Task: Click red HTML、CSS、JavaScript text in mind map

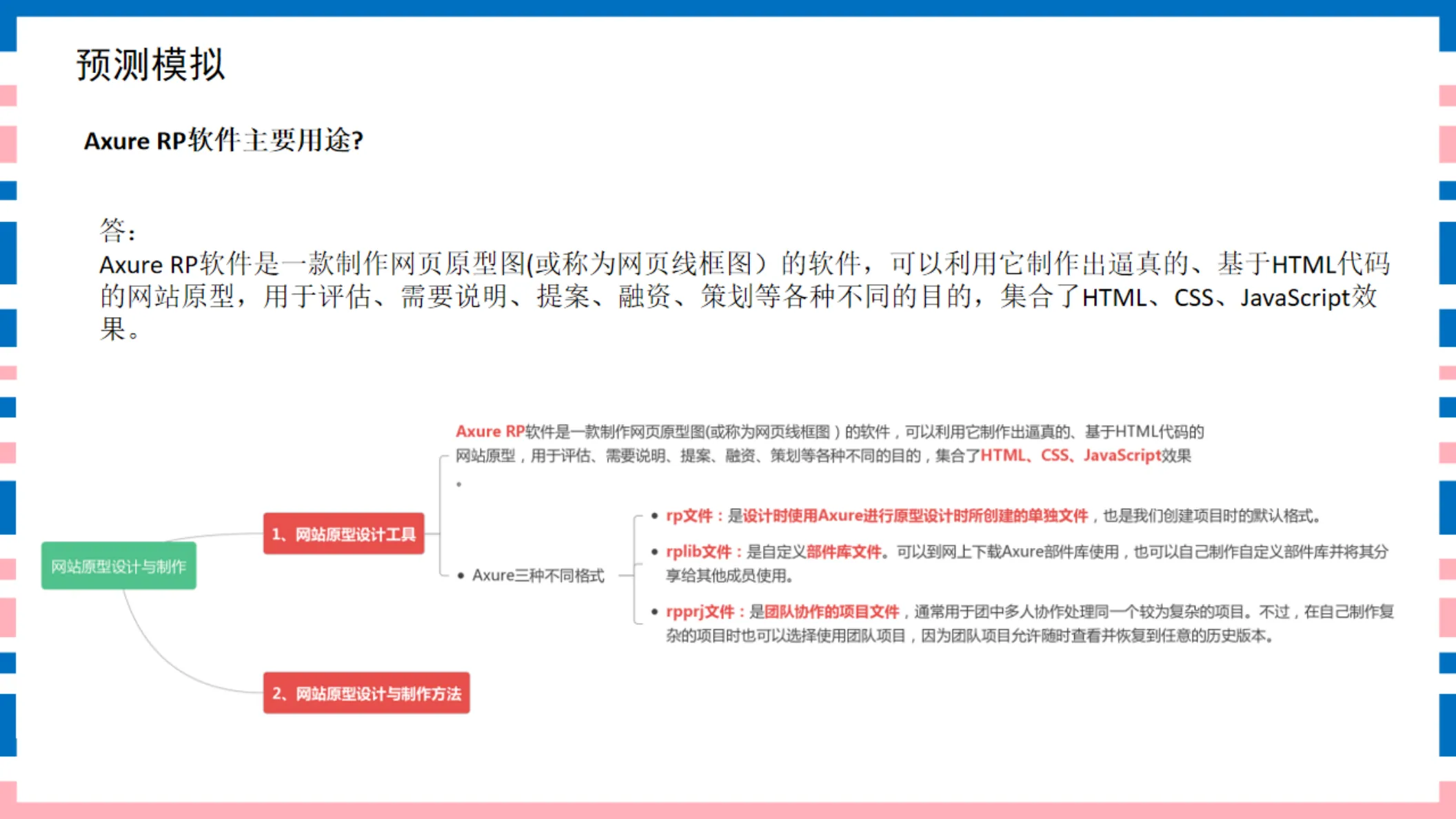Action: pos(1071,455)
